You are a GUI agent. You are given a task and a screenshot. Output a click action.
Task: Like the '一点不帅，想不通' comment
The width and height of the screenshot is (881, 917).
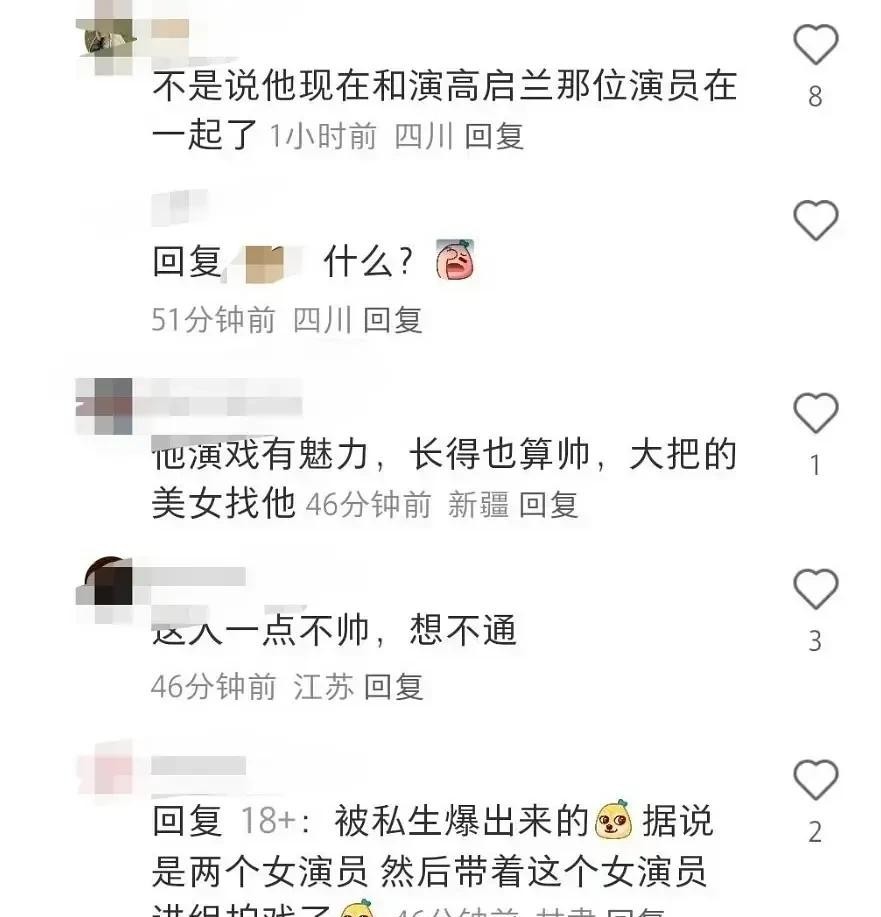815,588
